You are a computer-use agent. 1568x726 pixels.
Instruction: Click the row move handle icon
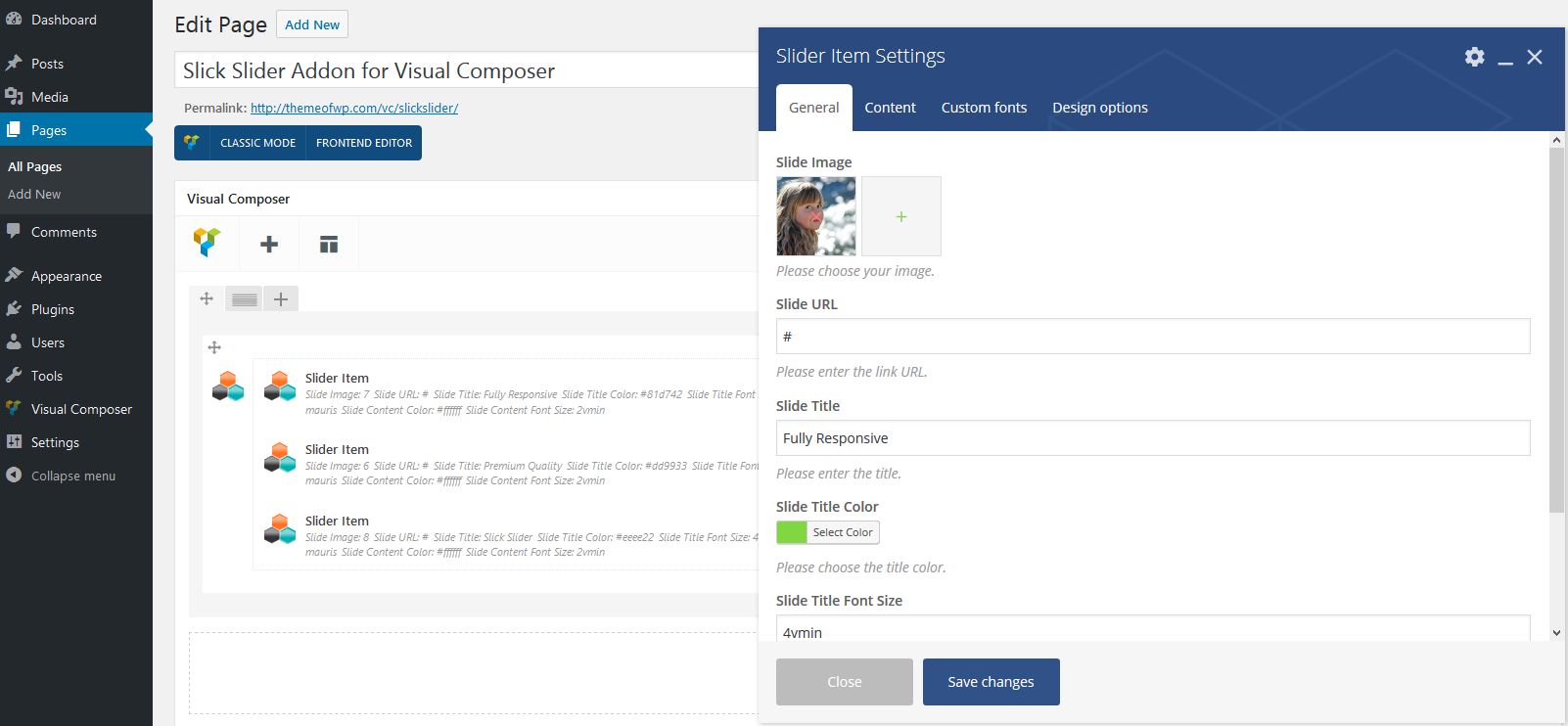(207, 298)
